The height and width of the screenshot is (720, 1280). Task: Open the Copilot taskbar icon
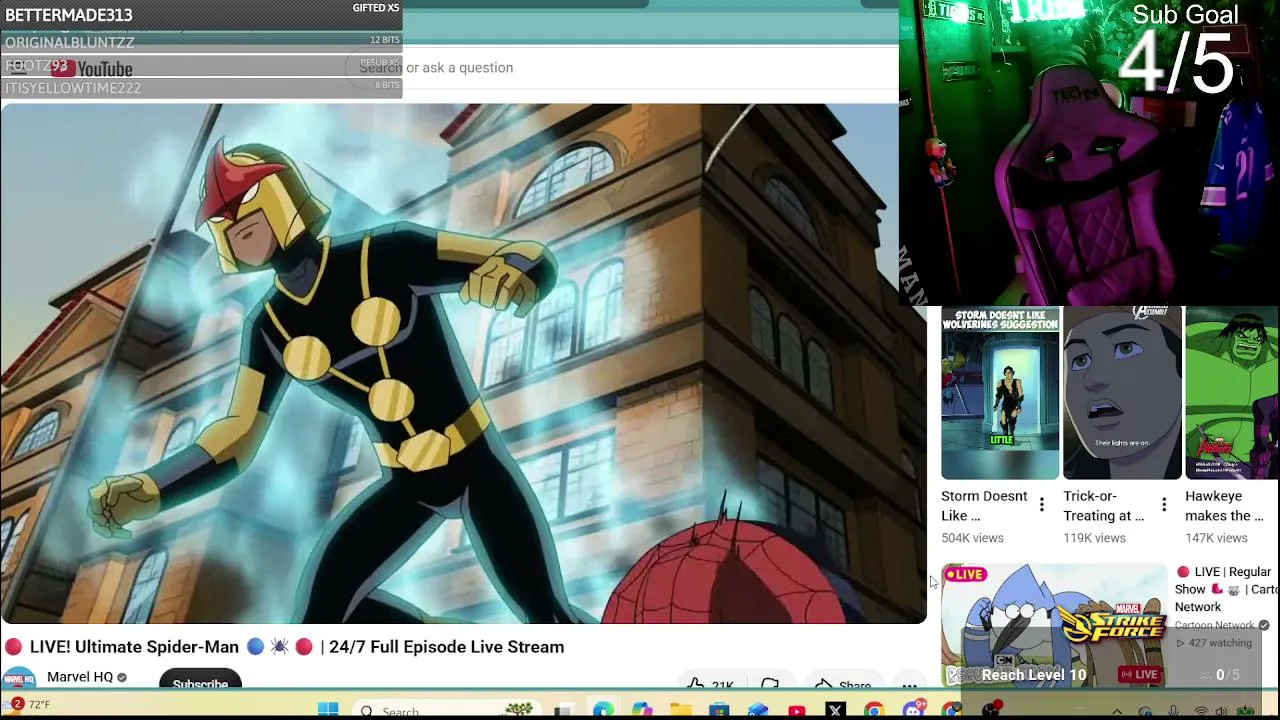[x=641, y=711]
